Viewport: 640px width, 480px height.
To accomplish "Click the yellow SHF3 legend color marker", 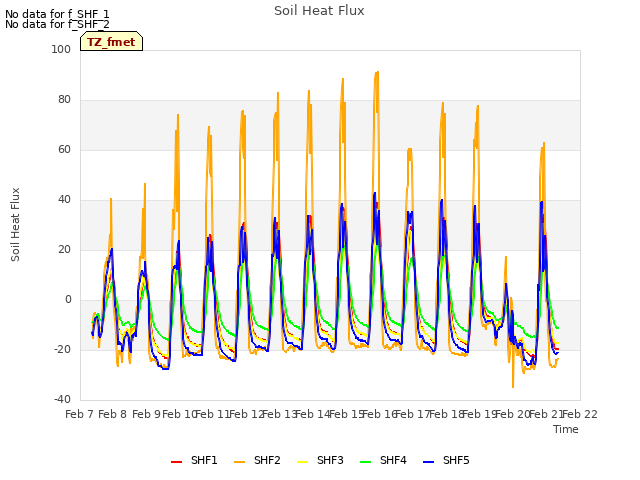I will pos(302,462).
